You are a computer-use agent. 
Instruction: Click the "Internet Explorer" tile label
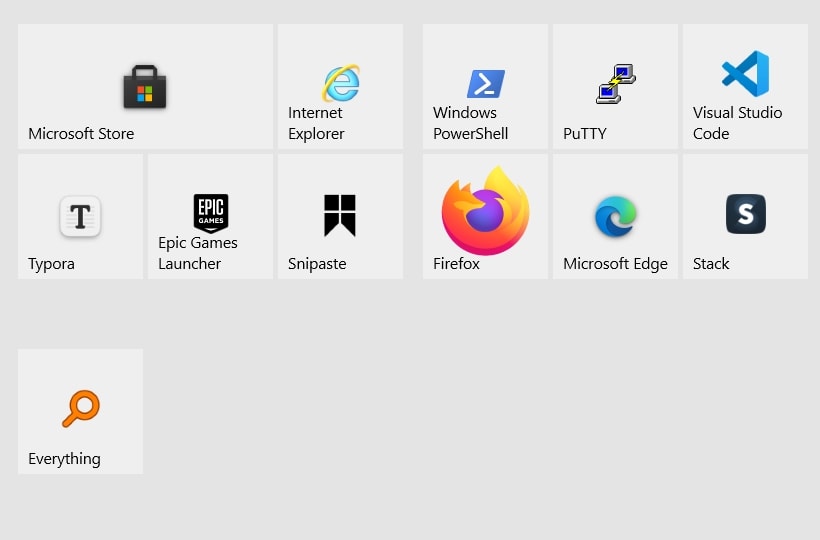pos(316,123)
